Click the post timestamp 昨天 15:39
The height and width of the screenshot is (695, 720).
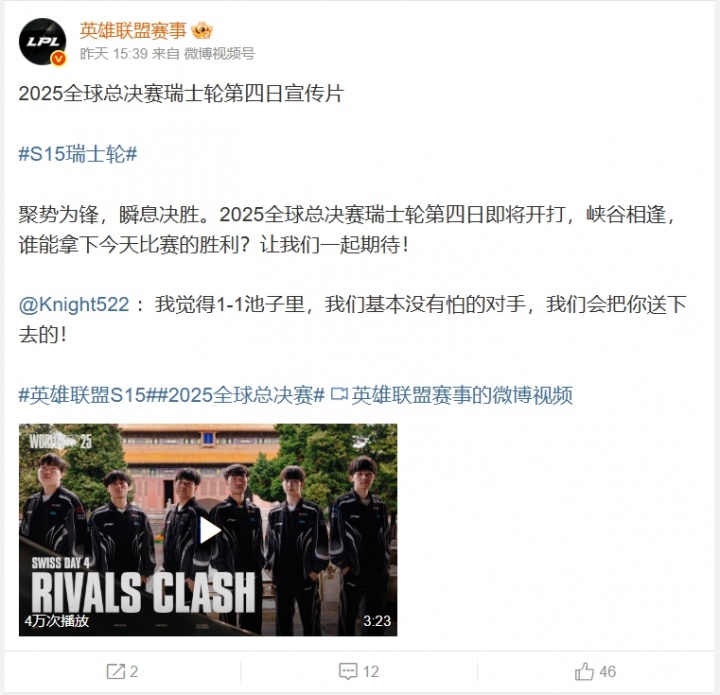tap(113, 54)
